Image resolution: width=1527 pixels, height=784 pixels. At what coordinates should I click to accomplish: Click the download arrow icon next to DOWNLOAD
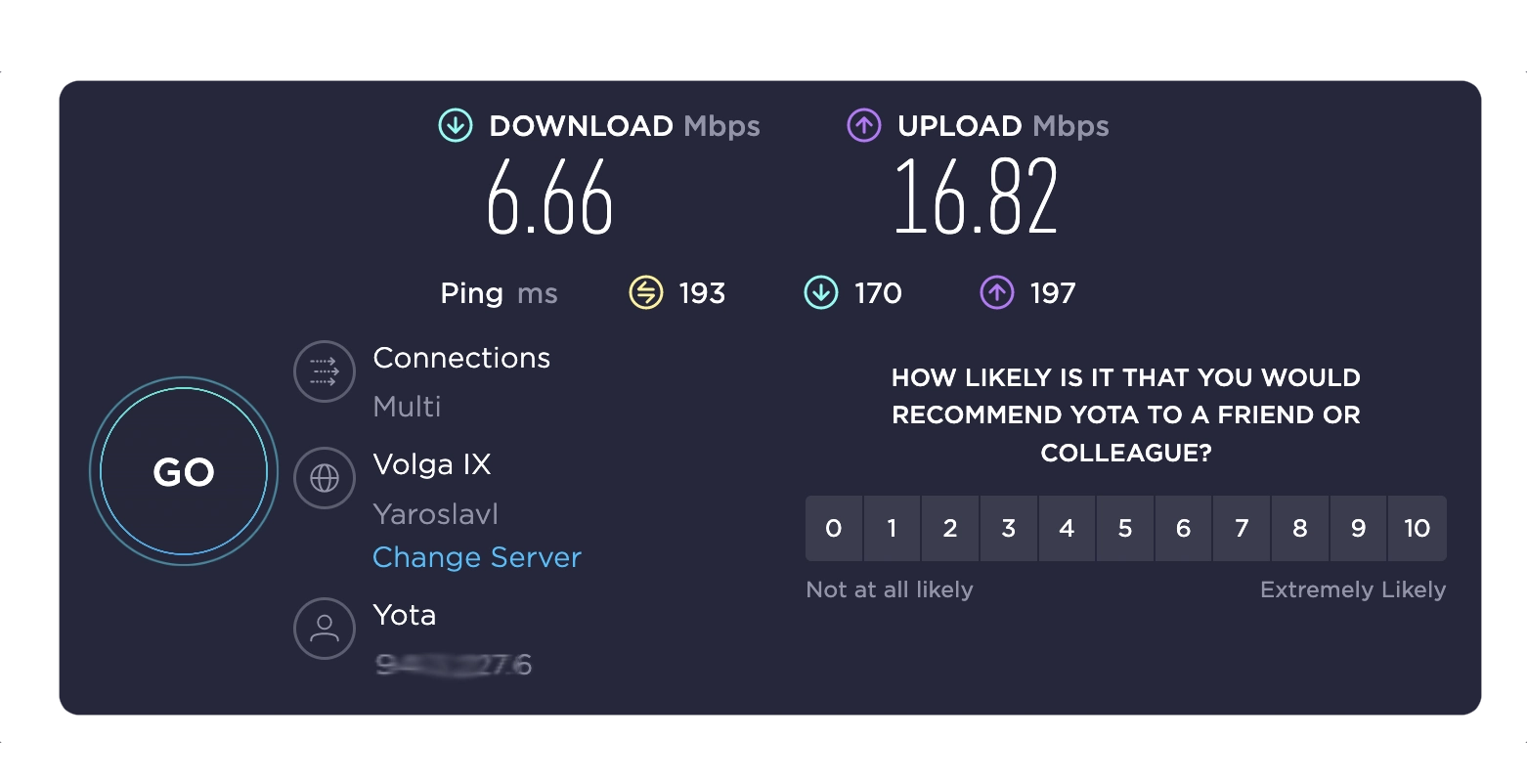coord(454,125)
